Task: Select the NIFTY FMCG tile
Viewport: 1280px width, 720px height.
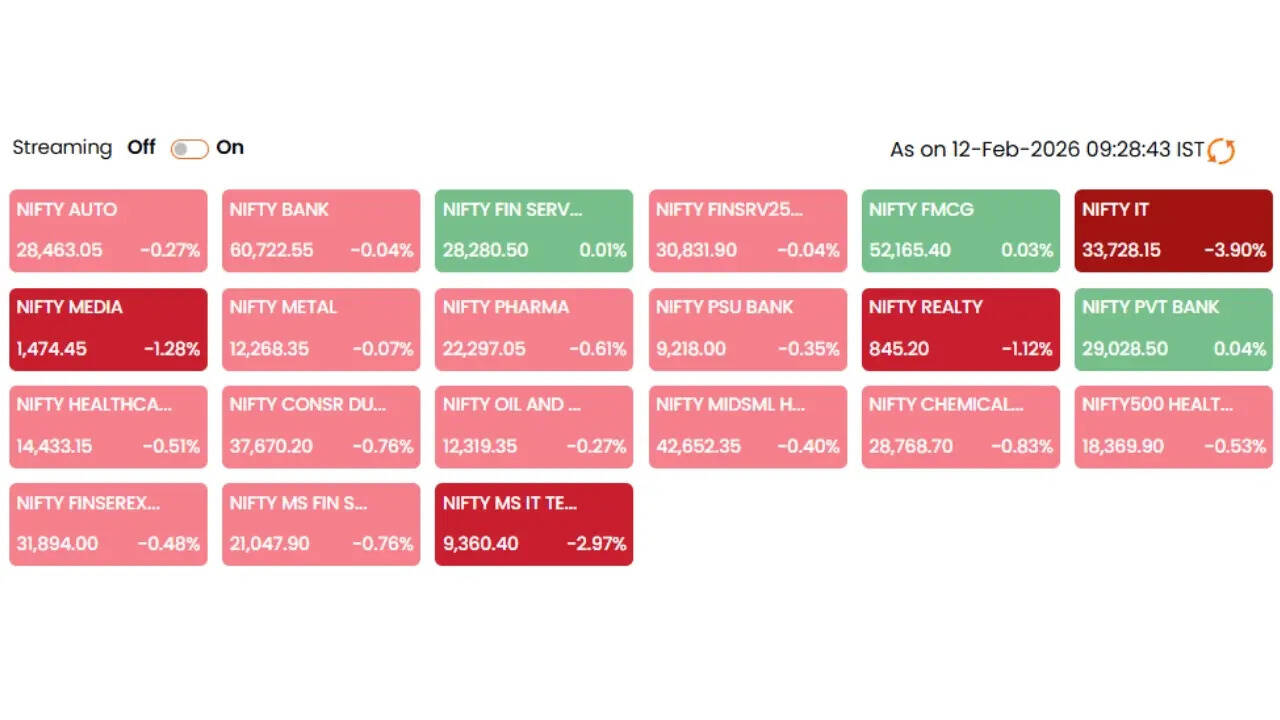Action: pyautogui.click(x=960, y=230)
